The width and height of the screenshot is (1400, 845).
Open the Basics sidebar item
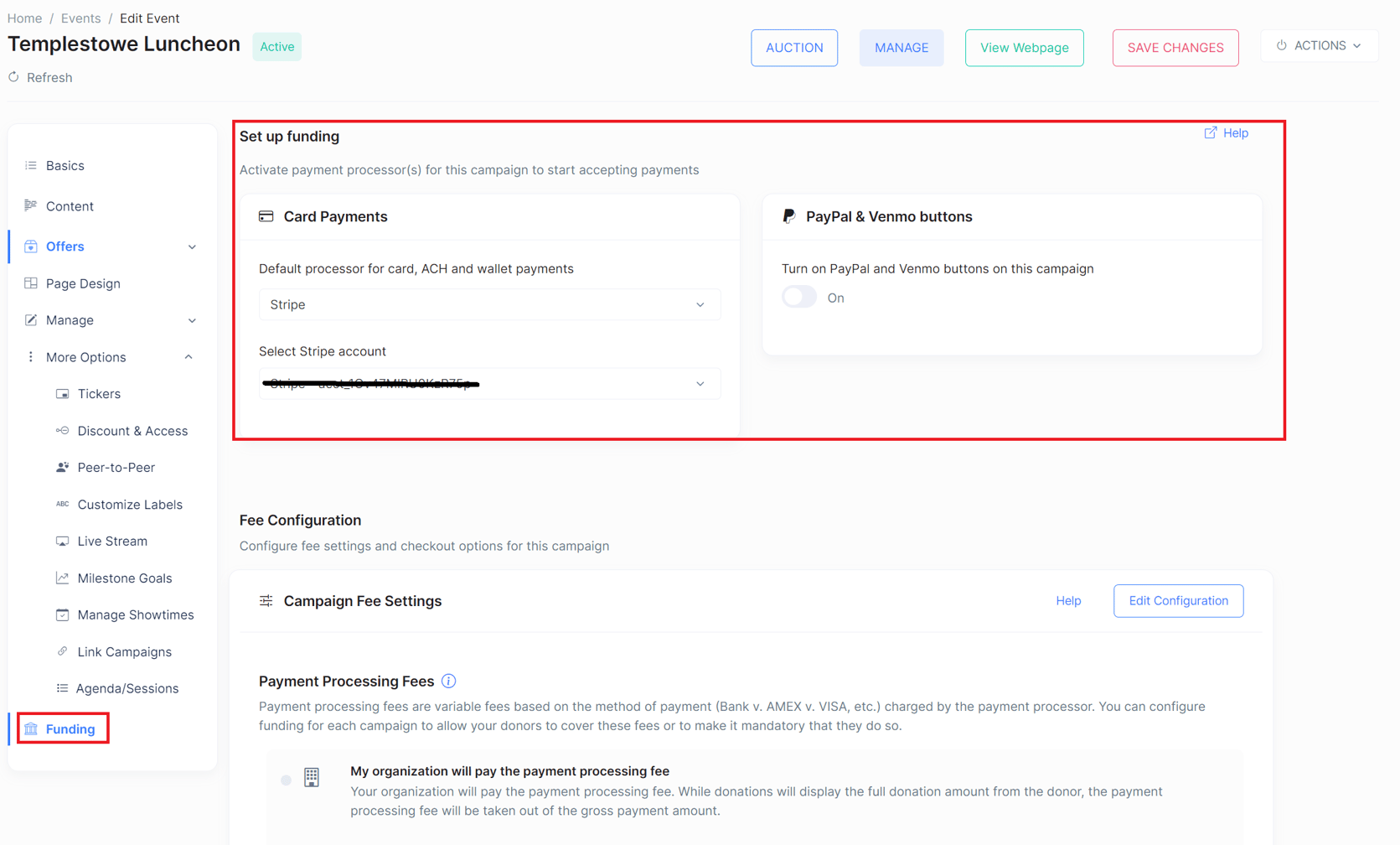pyautogui.click(x=65, y=166)
